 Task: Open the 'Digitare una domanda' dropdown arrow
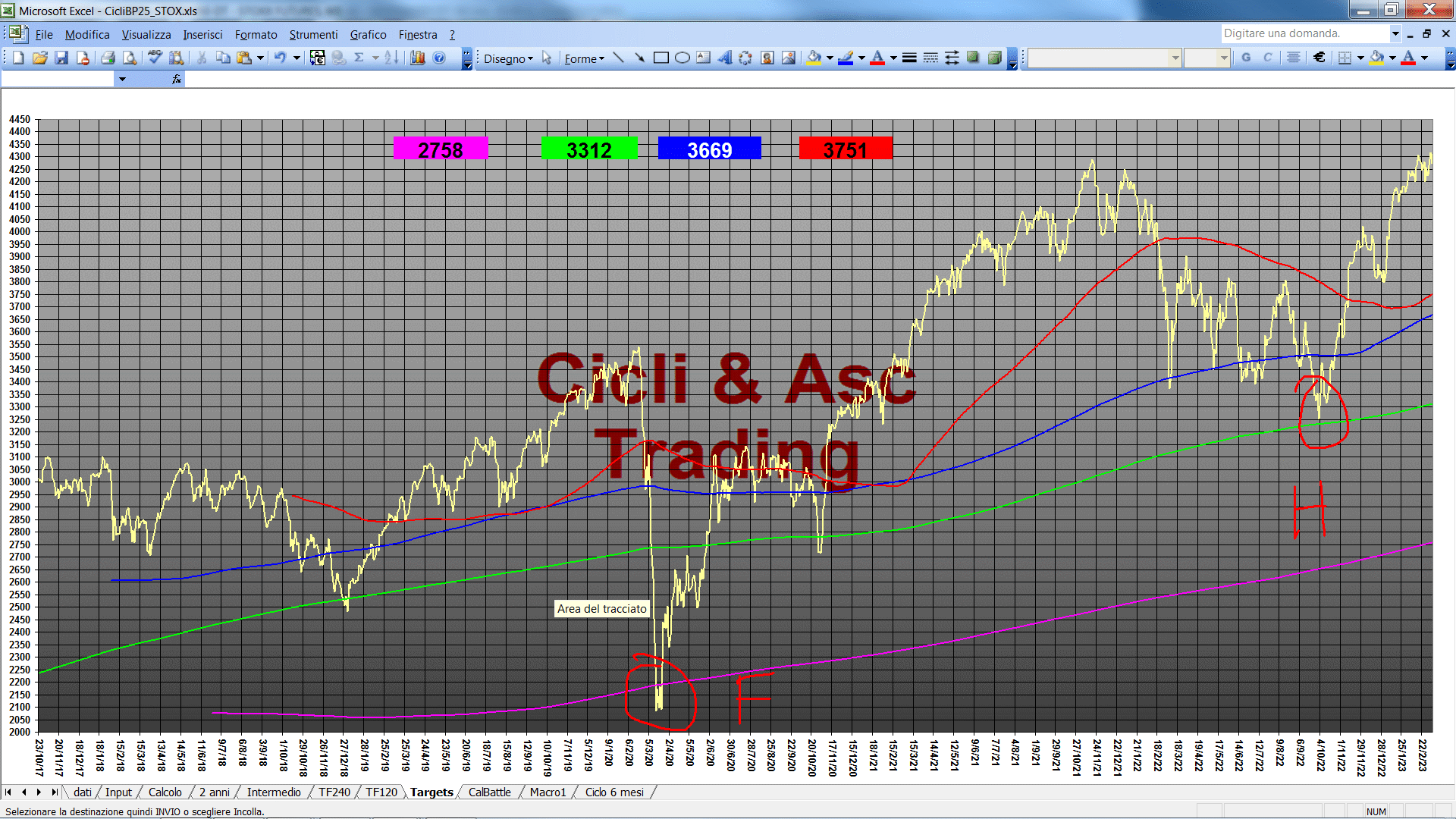coord(1395,33)
